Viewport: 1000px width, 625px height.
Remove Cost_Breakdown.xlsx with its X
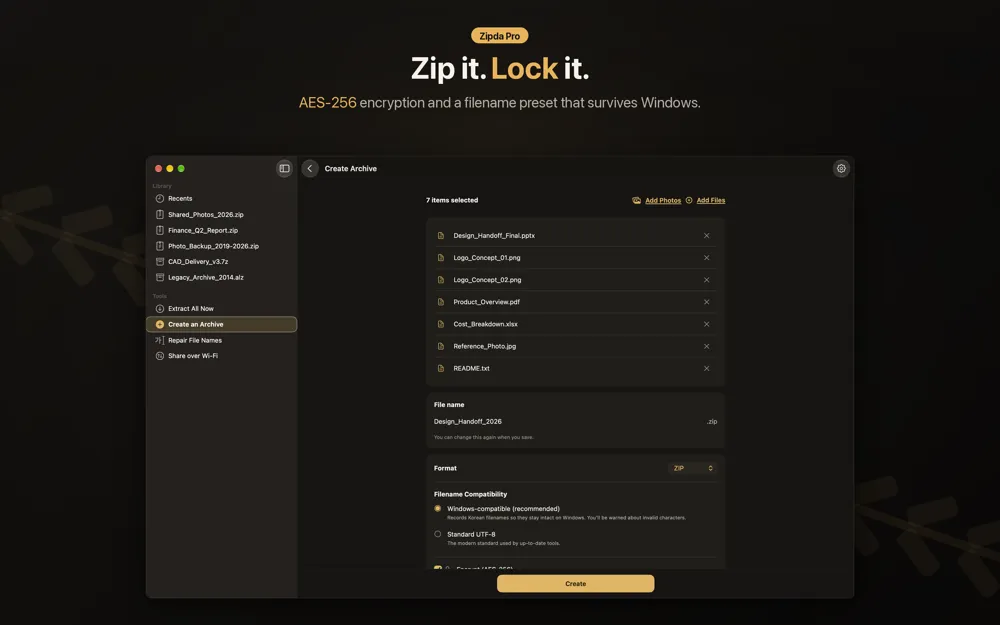point(707,324)
